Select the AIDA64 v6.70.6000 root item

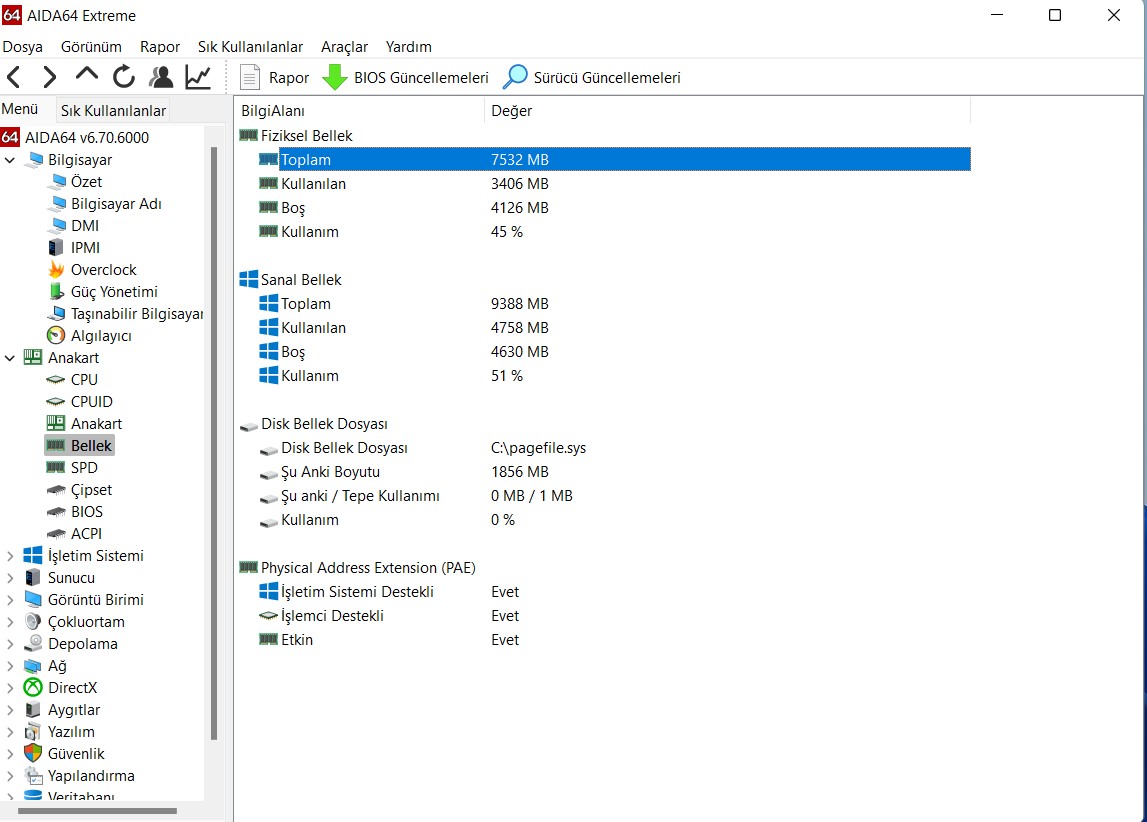click(87, 137)
